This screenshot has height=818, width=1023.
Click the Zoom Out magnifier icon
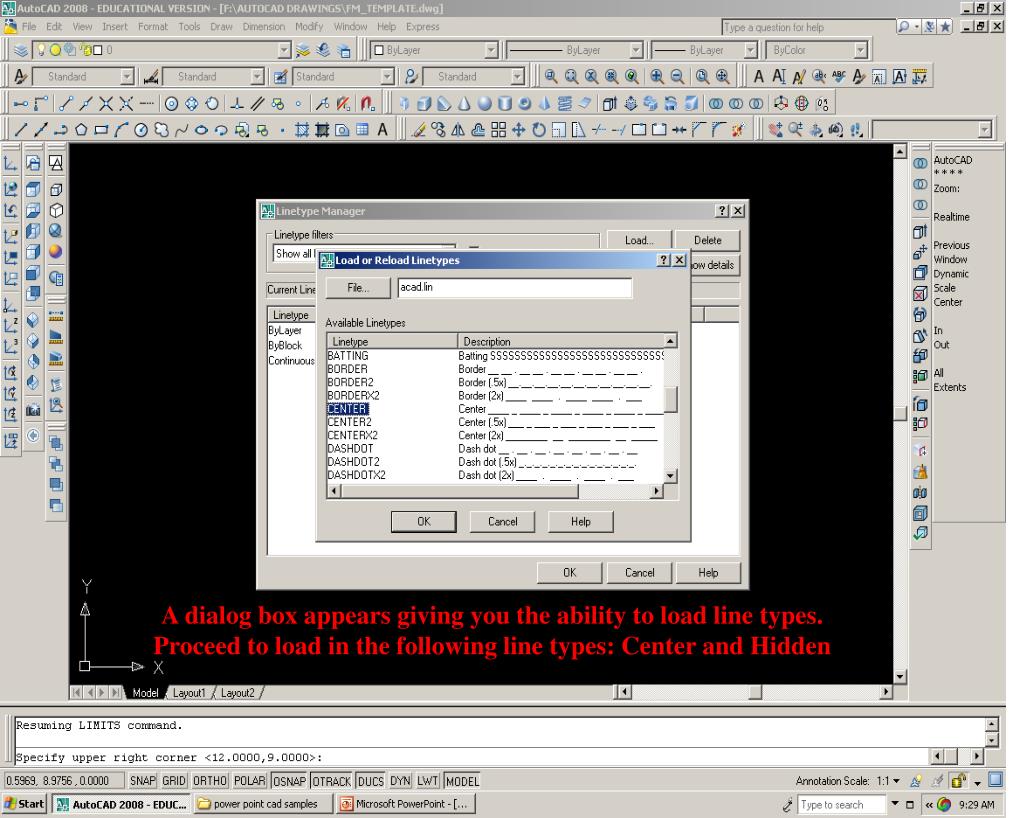[x=677, y=76]
